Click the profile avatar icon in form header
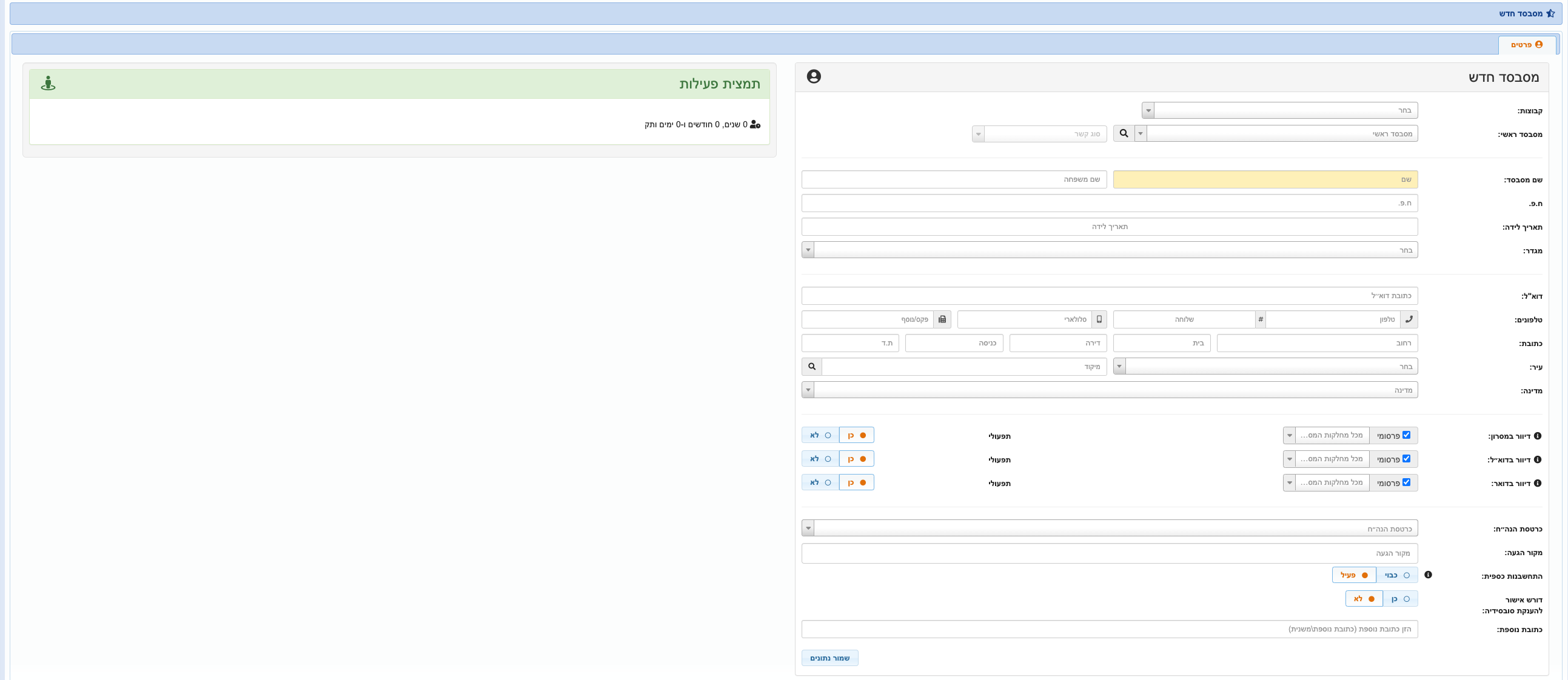This screenshot has height=680, width=1568. (814, 76)
